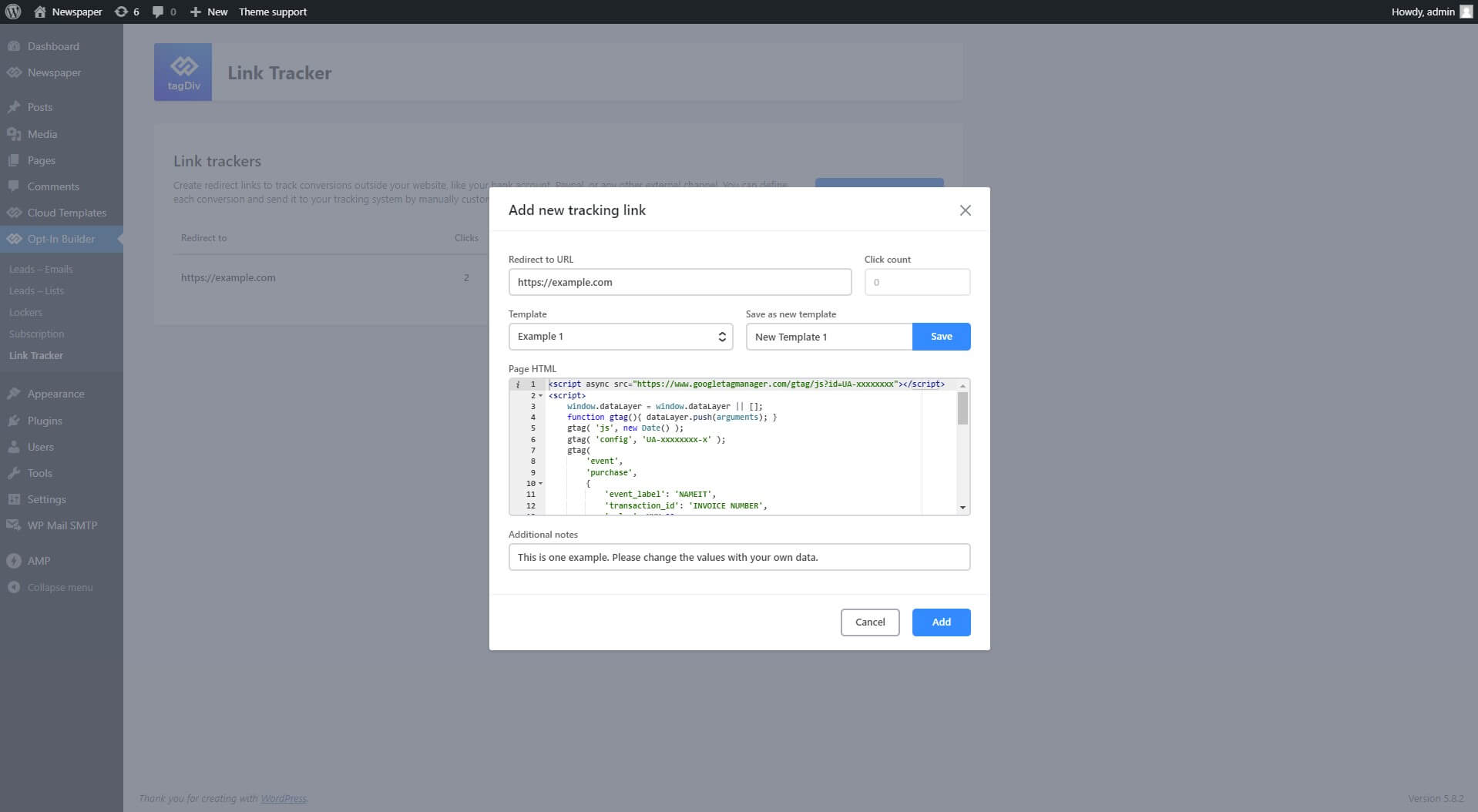Click the info marker on code line 1
Screen dimensions: 1478x812
pos(518,384)
